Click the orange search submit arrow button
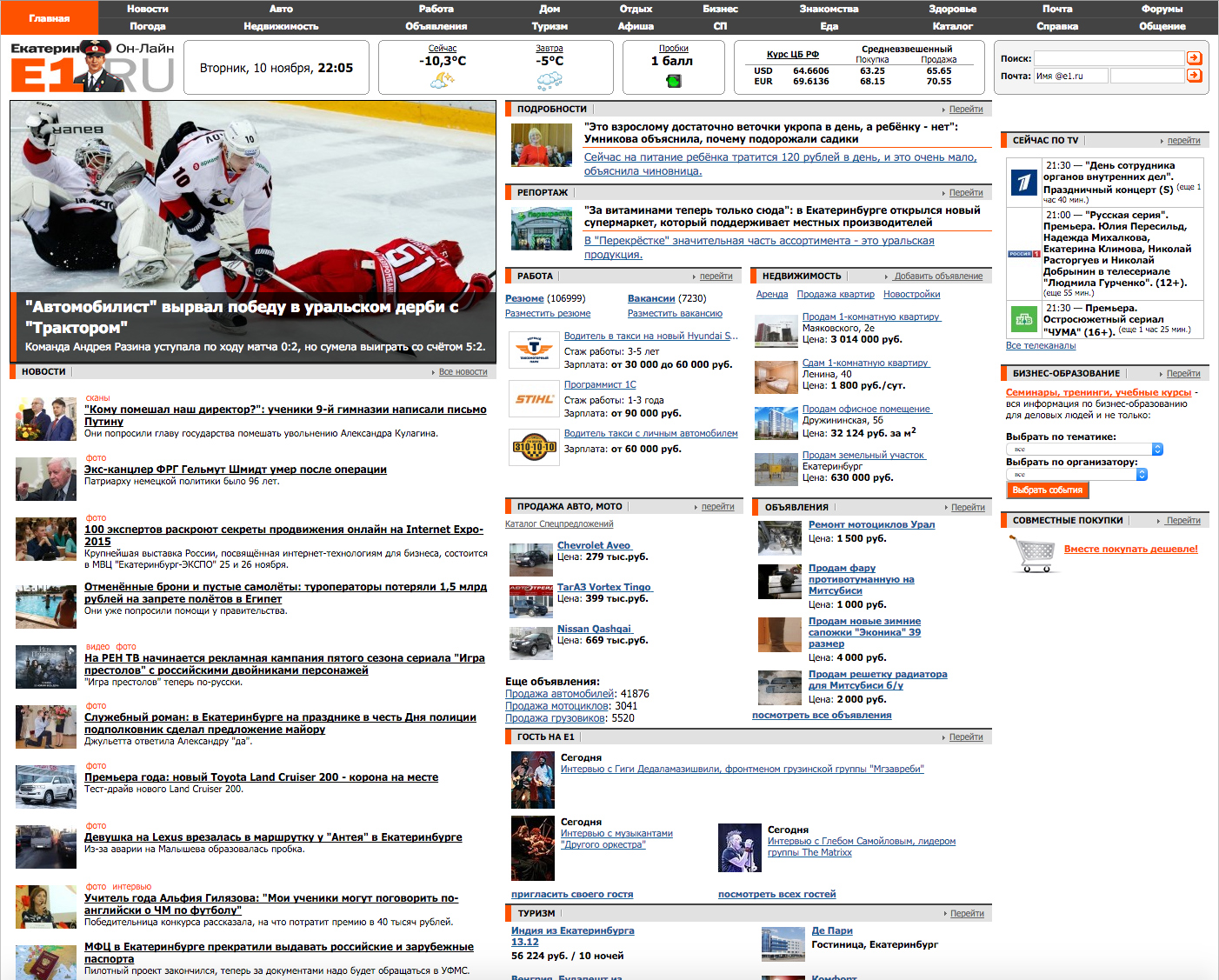The width and height of the screenshot is (1219, 980). click(1195, 58)
